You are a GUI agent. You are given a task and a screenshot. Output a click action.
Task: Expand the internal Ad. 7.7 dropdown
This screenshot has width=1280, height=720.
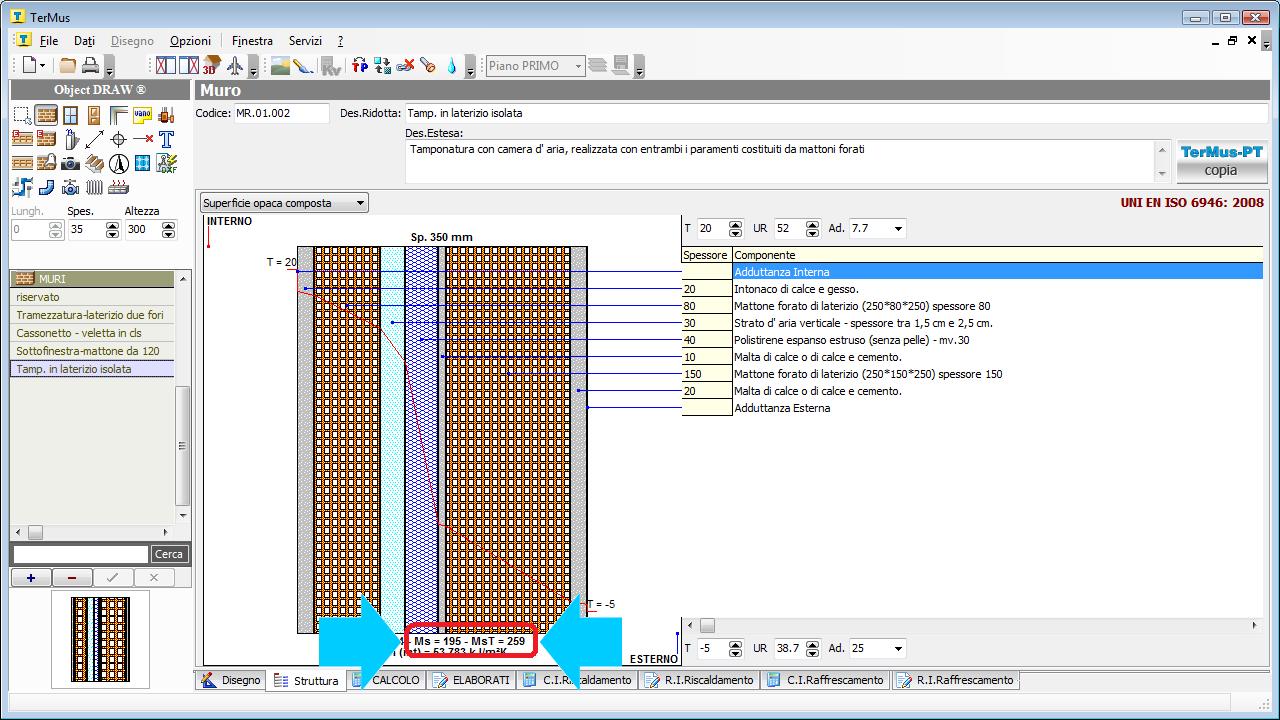pyautogui.click(x=897, y=228)
